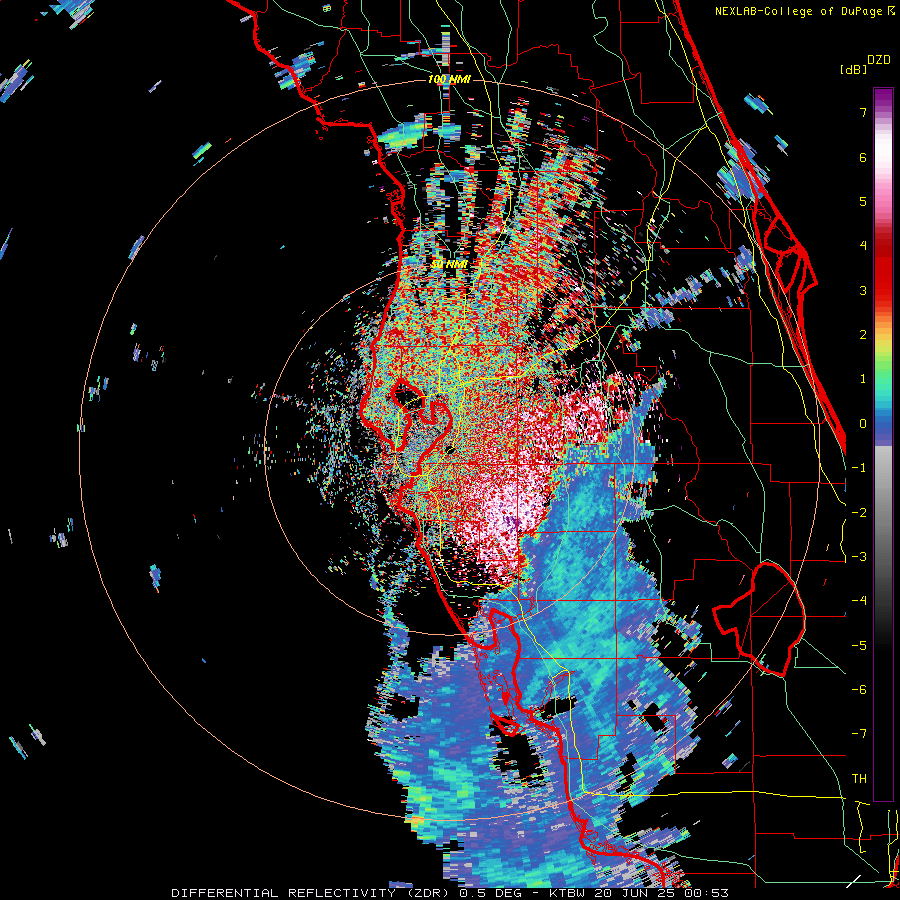The image size is (900, 900).
Task: Select the -4 dB scale label
Action: (x=859, y=600)
